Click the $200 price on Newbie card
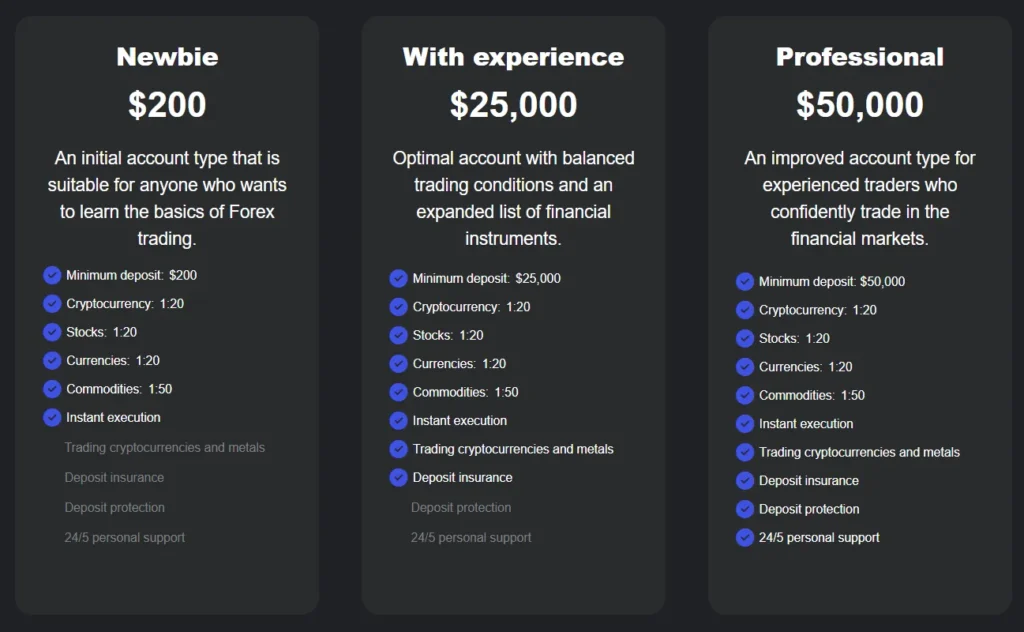The image size is (1024, 632). tap(167, 105)
